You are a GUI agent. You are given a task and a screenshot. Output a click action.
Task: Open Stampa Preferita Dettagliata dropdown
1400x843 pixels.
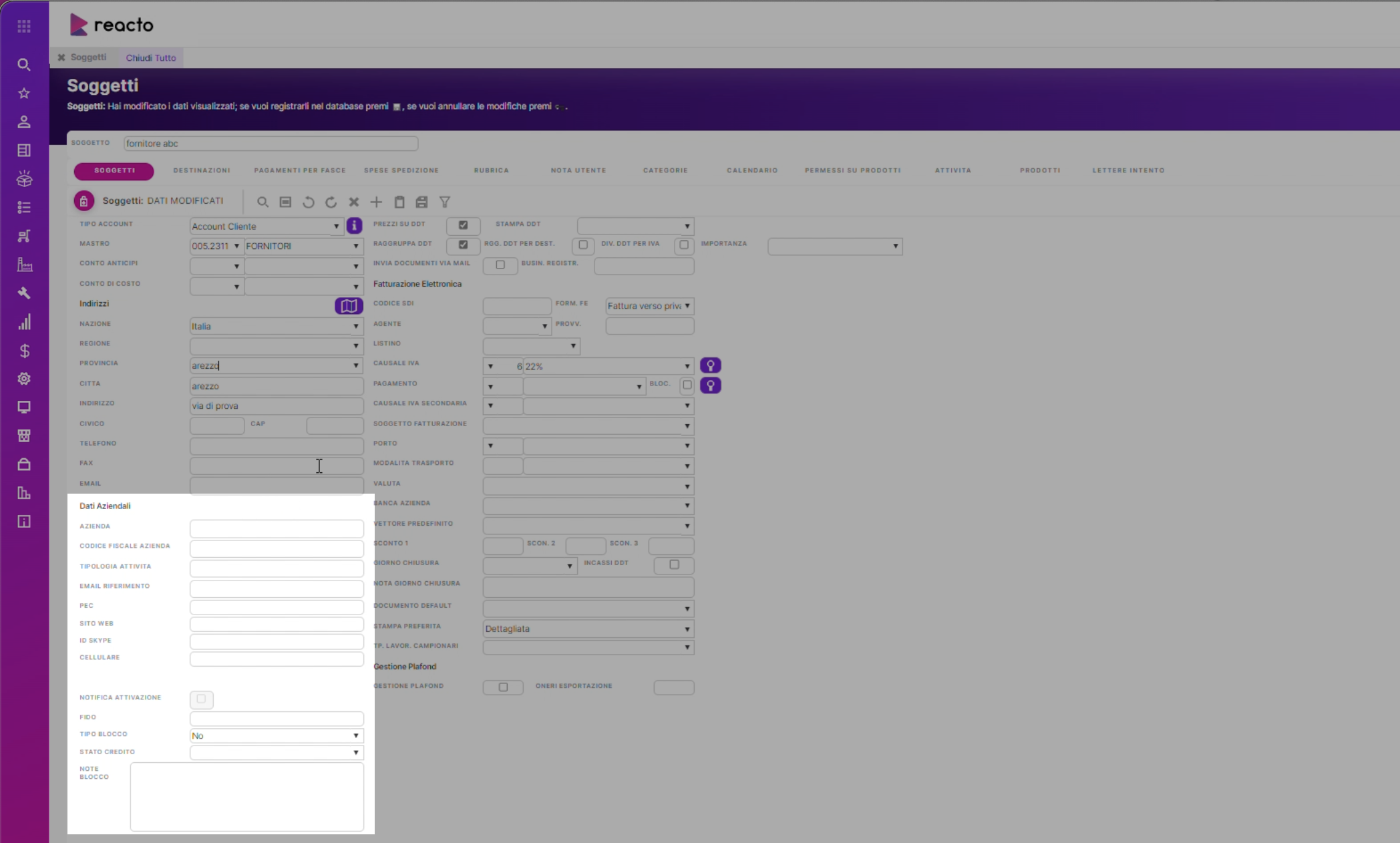[x=588, y=629]
